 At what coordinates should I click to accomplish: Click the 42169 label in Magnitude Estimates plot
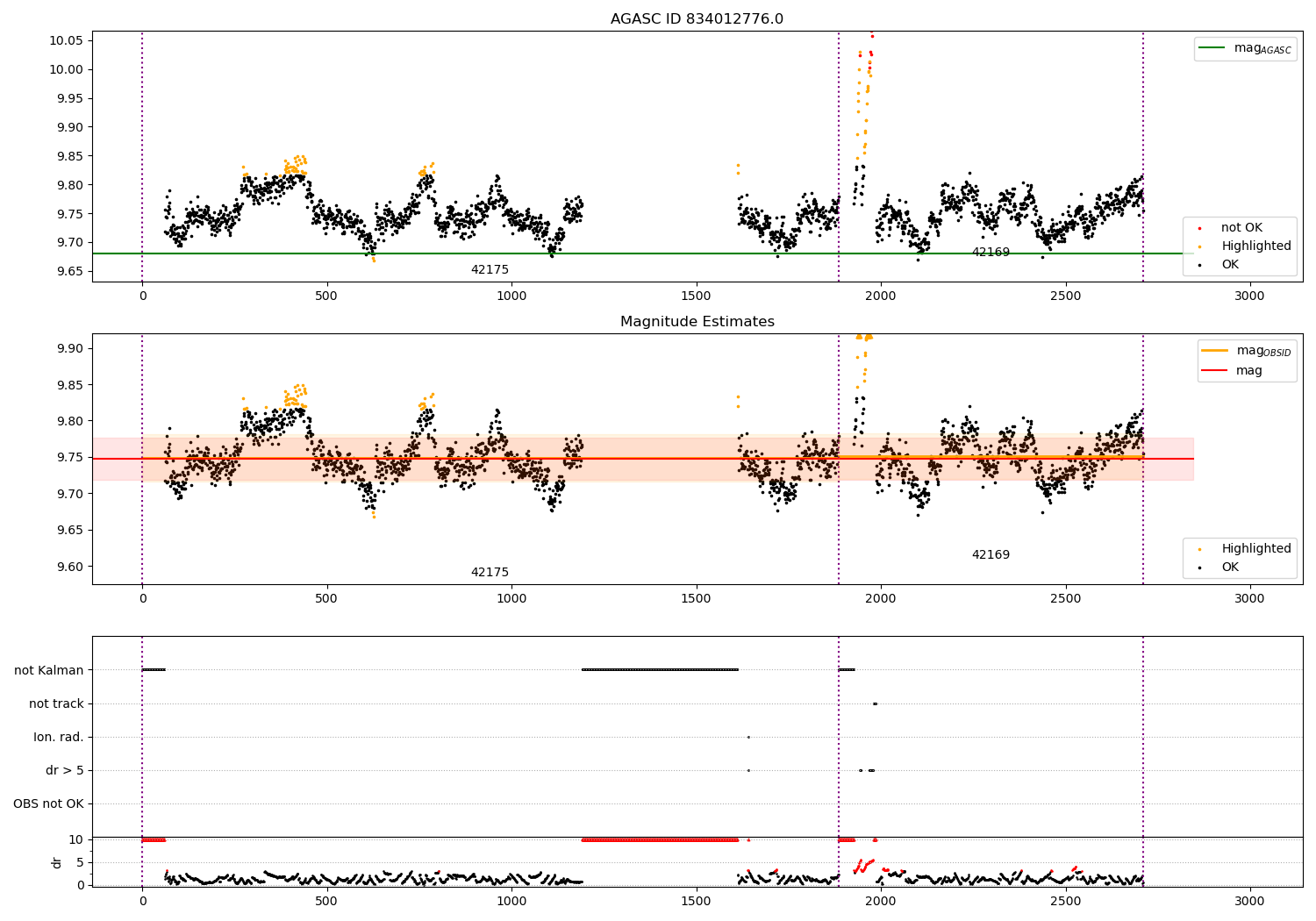click(991, 555)
